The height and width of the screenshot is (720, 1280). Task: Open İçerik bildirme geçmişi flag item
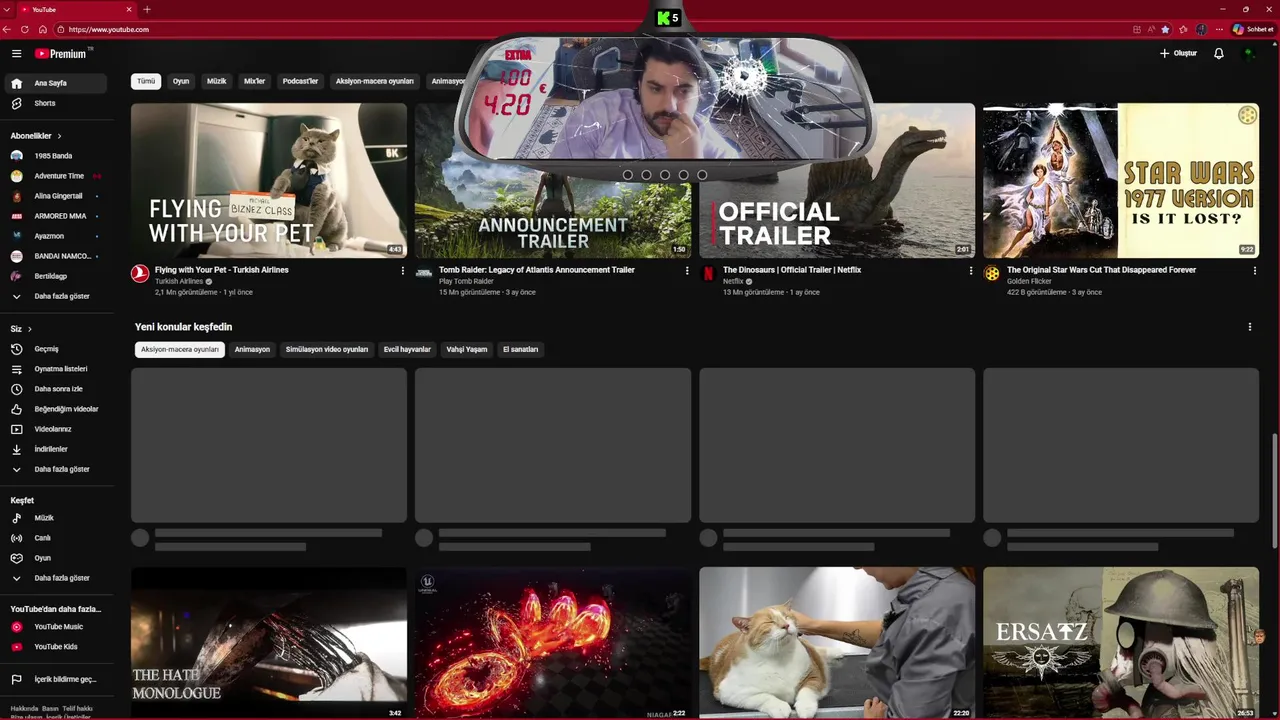click(x=55, y=679)
